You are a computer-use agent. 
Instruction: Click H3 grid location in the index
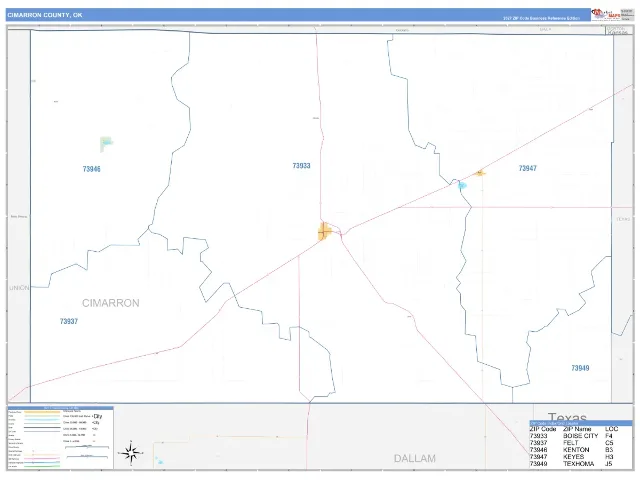coord(609,457)
